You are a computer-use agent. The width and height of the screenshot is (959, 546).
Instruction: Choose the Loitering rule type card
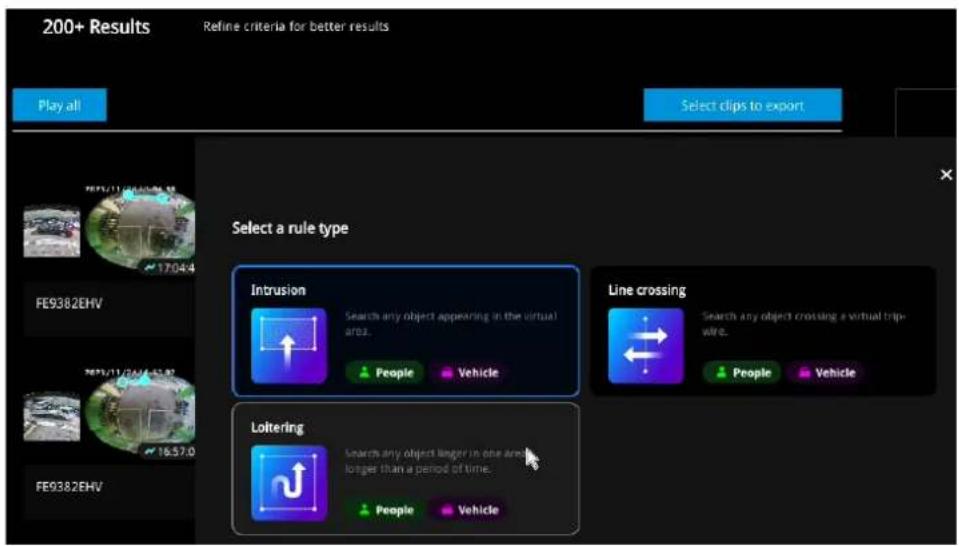pyautogui.click(x=405, y=468)
